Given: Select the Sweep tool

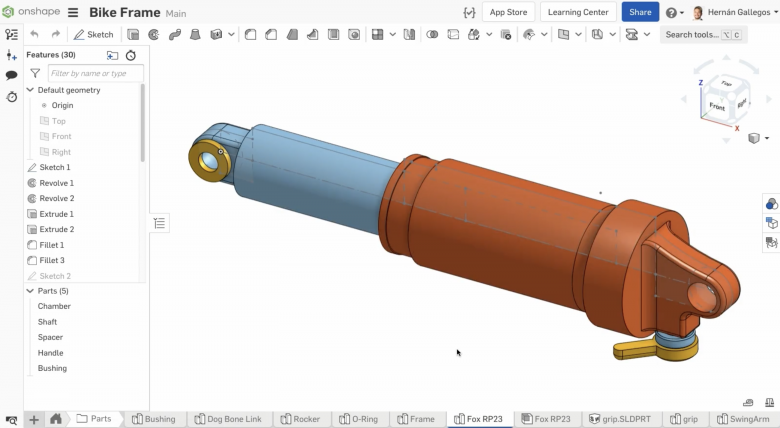Looking at the screenshot, I should click(x=175, y=34).
